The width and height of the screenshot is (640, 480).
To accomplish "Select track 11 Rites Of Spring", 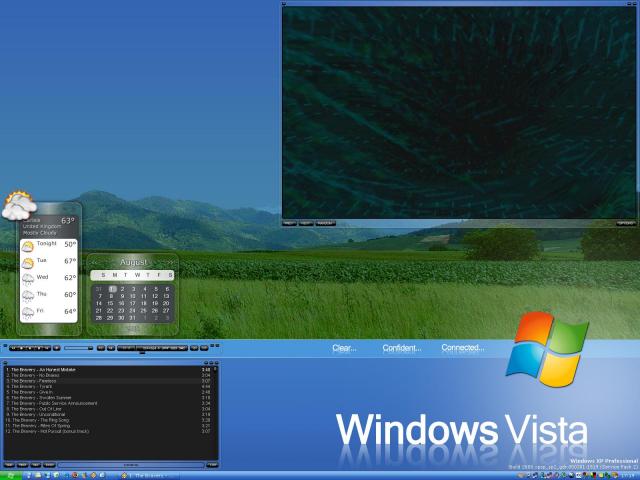I will (x=108, y=426).
